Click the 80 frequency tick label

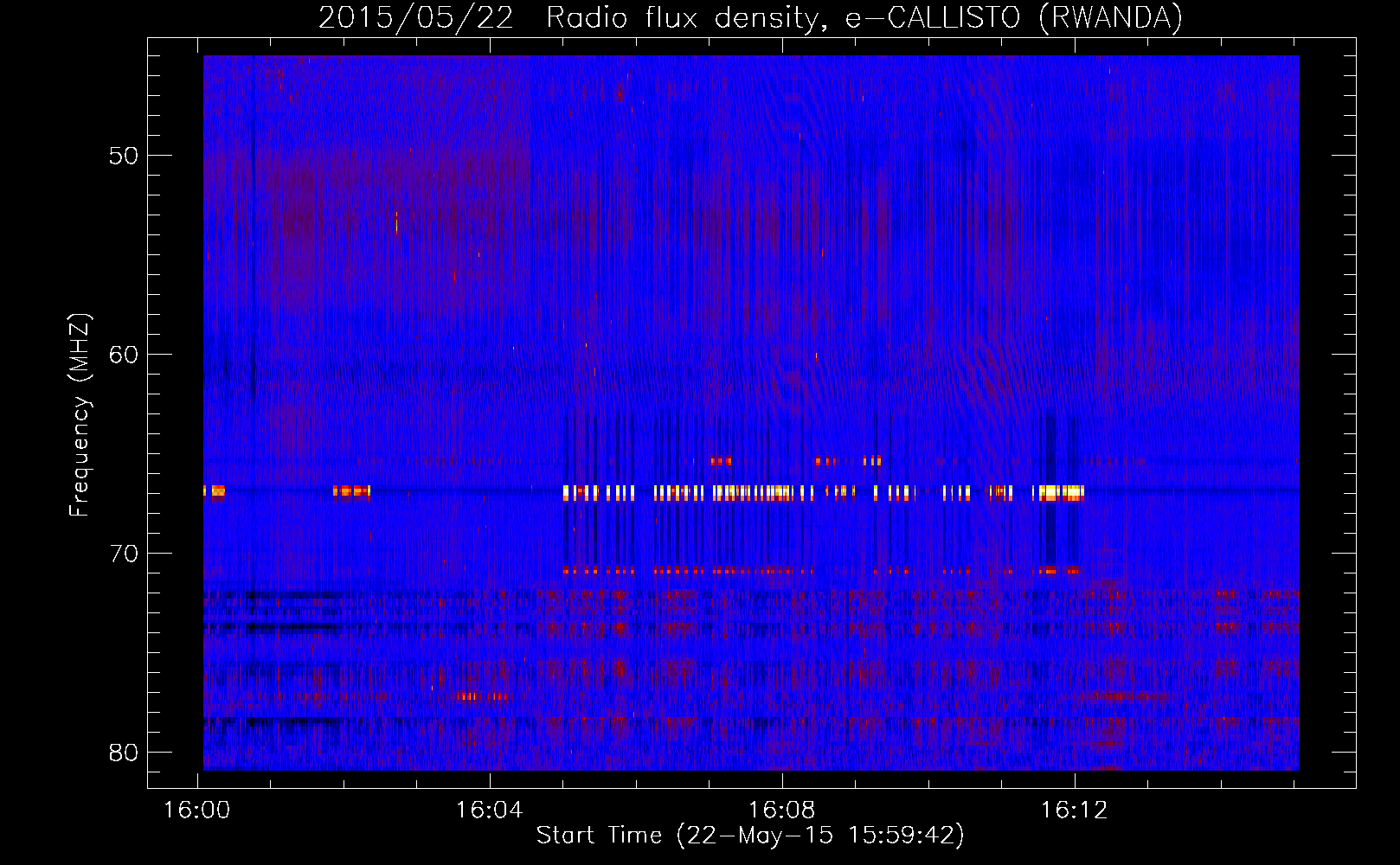(124, 753)
